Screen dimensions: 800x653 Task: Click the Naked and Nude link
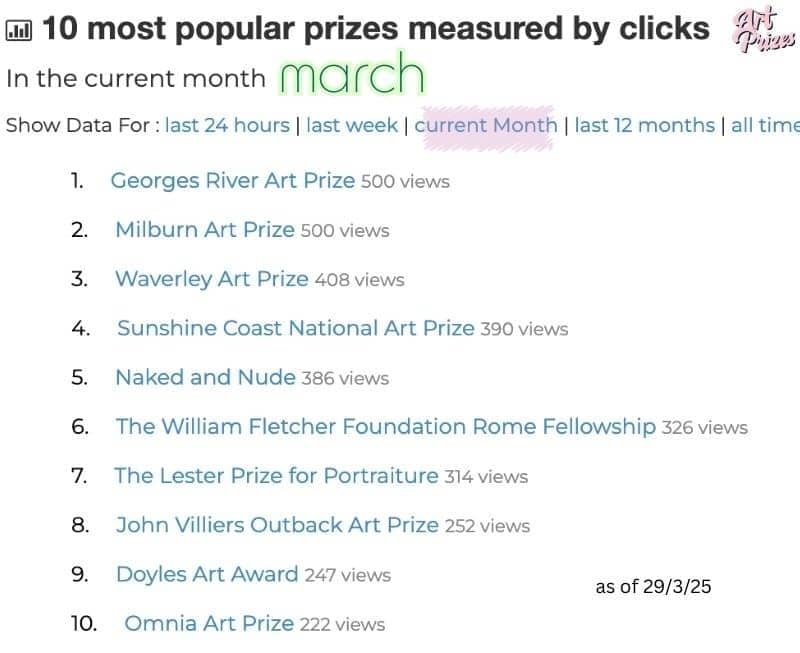click(205, 377)
